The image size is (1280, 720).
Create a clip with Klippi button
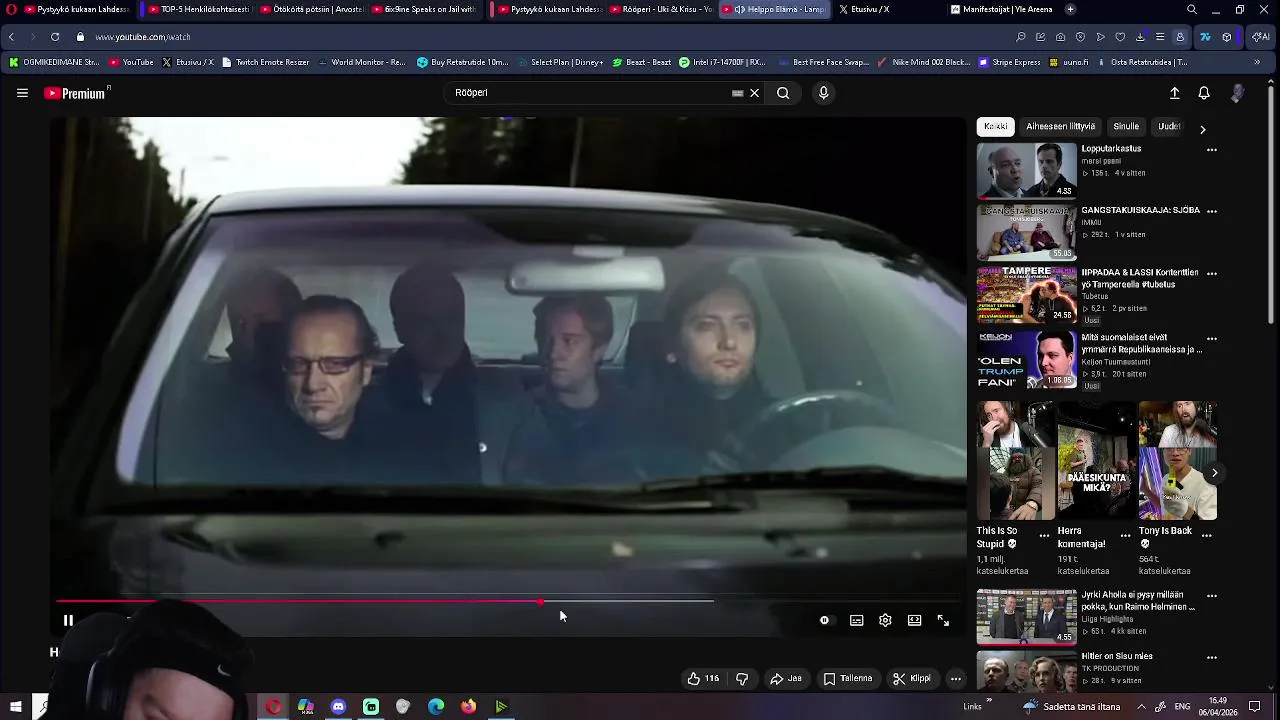pyautogui.click(x=912, y=678)
